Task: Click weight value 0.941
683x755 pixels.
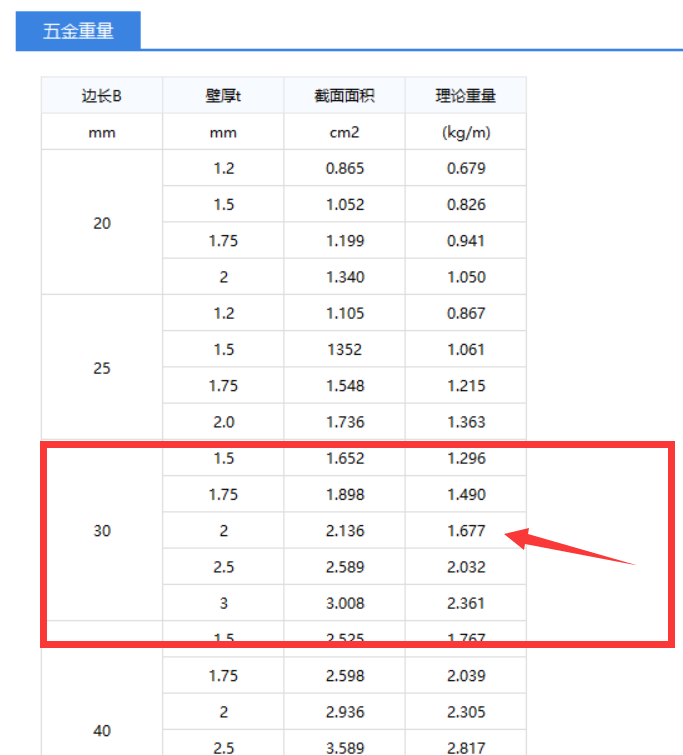Action: 465,241
